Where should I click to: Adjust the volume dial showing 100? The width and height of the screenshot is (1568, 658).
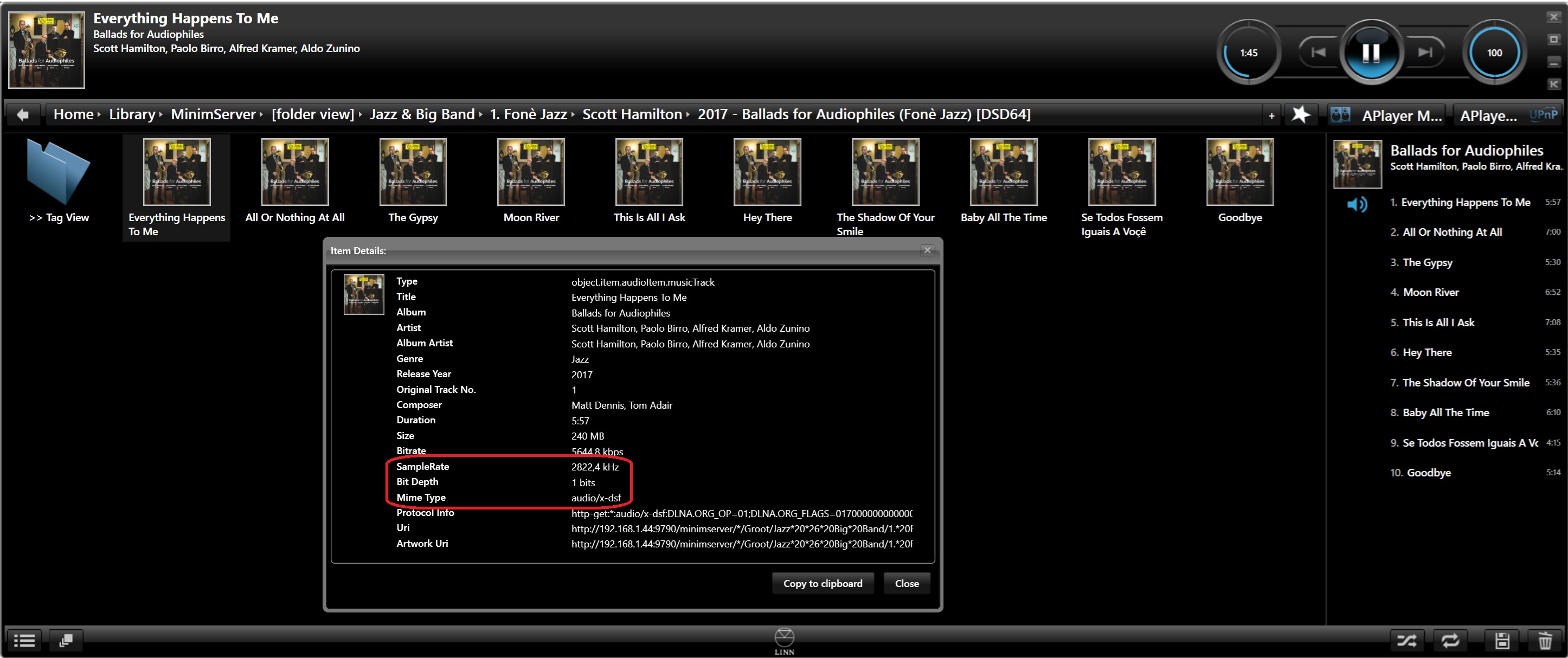click(x=1494, y=53)
